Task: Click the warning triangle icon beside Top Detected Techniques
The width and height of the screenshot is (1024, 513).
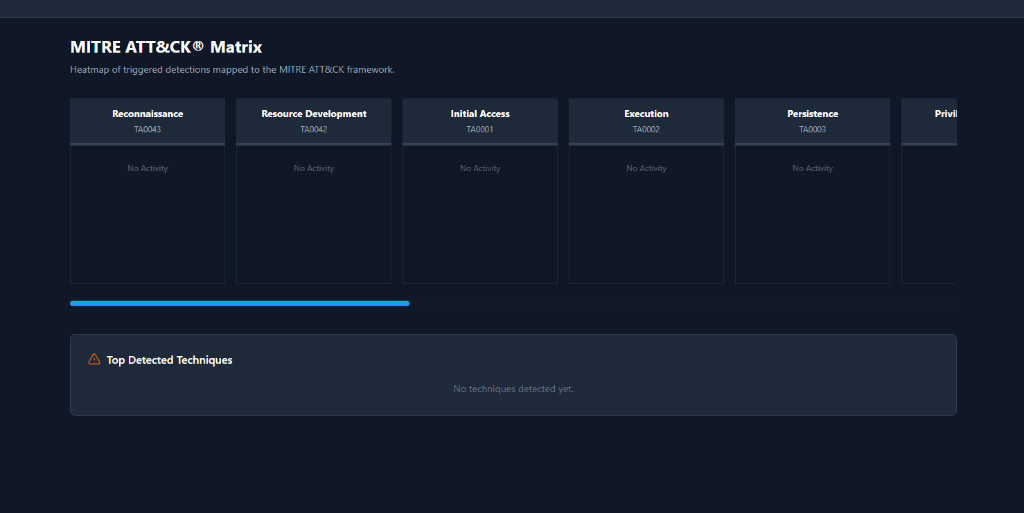Action: point(94,360)
